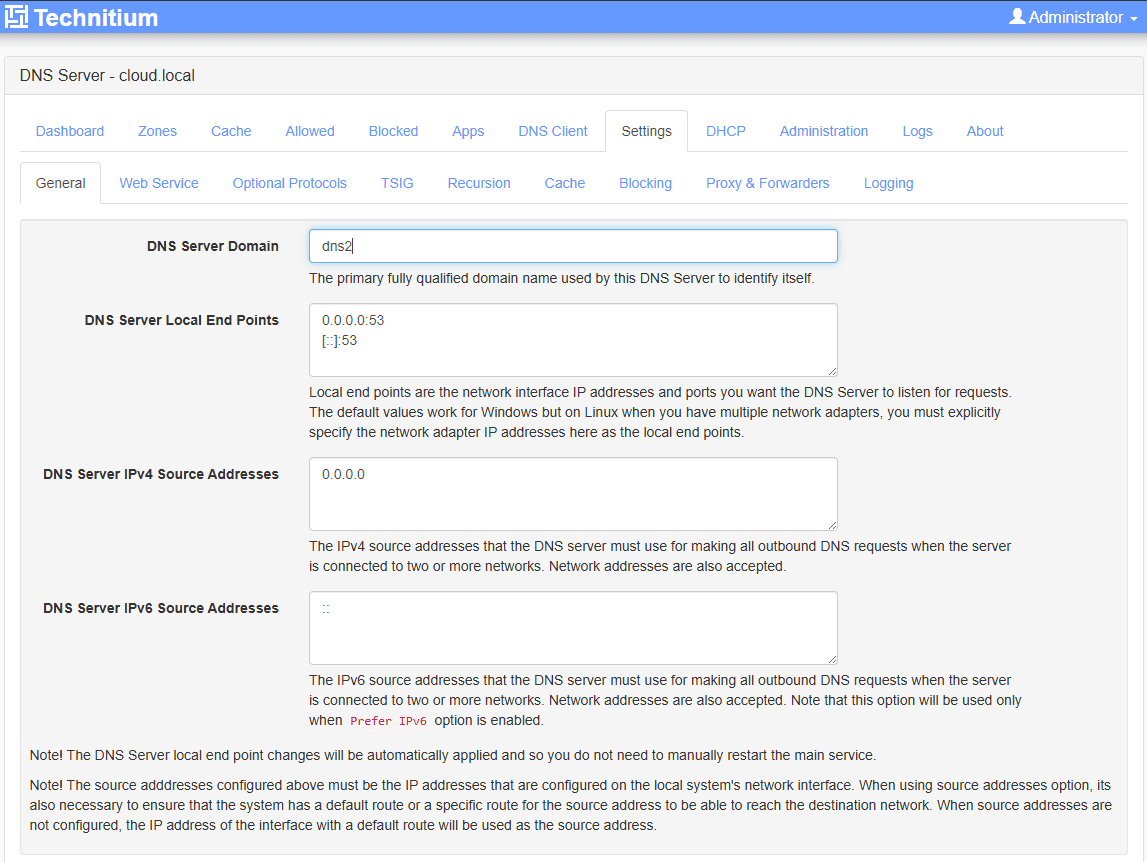1147x862 pixels.
Task: Click the Technitium logo icon
Action: coord(16,17)
